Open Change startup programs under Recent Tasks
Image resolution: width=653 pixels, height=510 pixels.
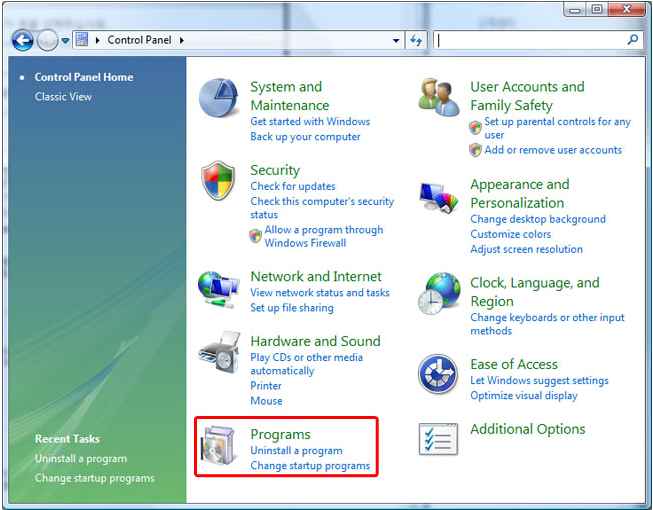click(95, 478)
